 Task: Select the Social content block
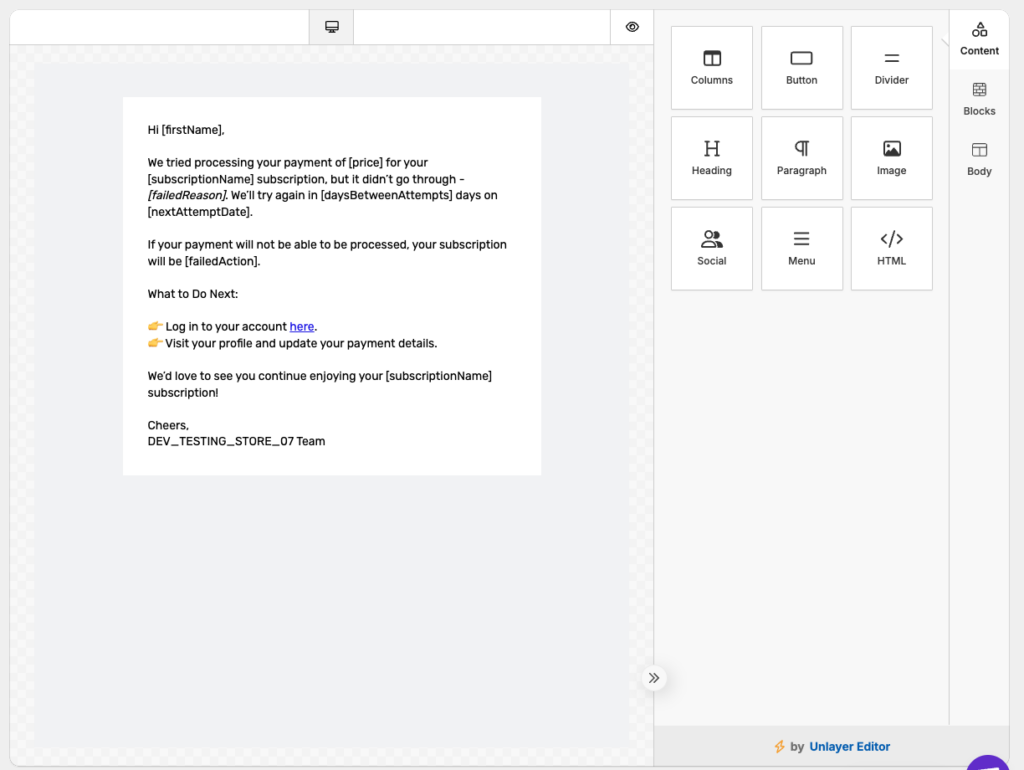coord(711,248)
